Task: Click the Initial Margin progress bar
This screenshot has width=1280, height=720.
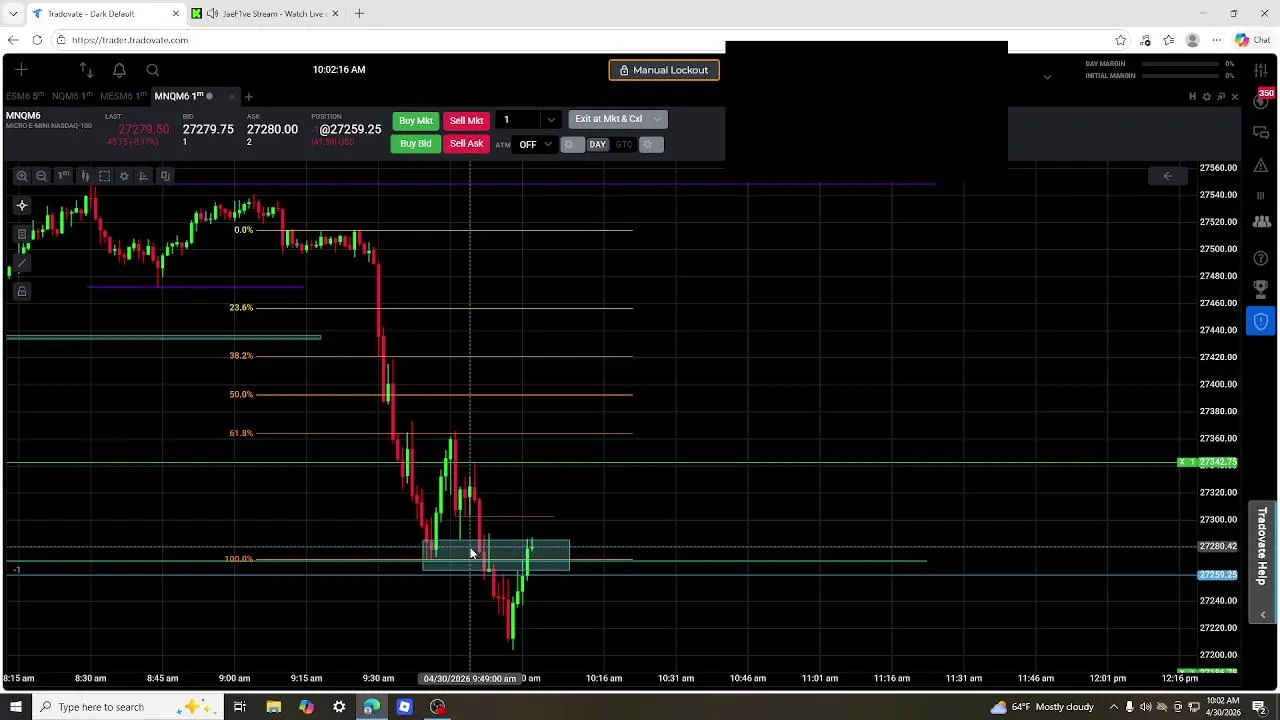Action: click(1181, 76)
